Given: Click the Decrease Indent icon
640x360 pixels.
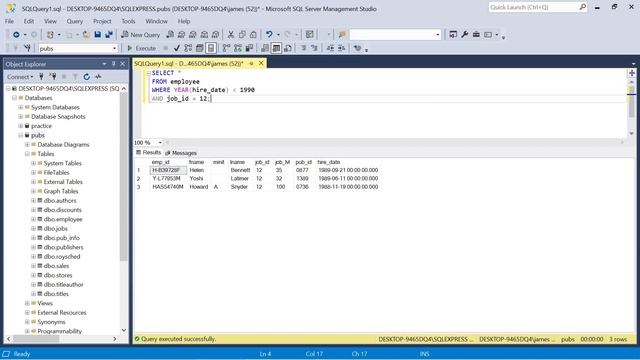Looking at the screenshot, I should pos(330,48).
